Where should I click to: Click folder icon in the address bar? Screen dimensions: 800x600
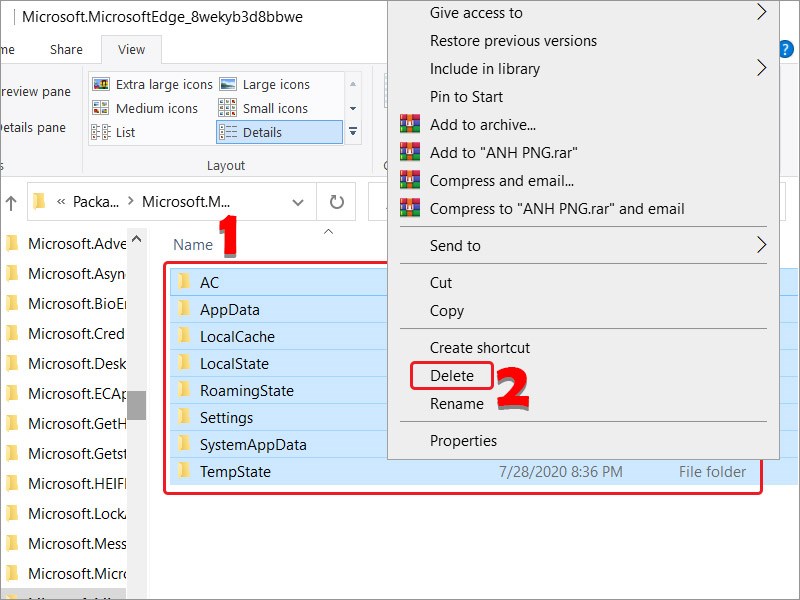coord(39,202)
